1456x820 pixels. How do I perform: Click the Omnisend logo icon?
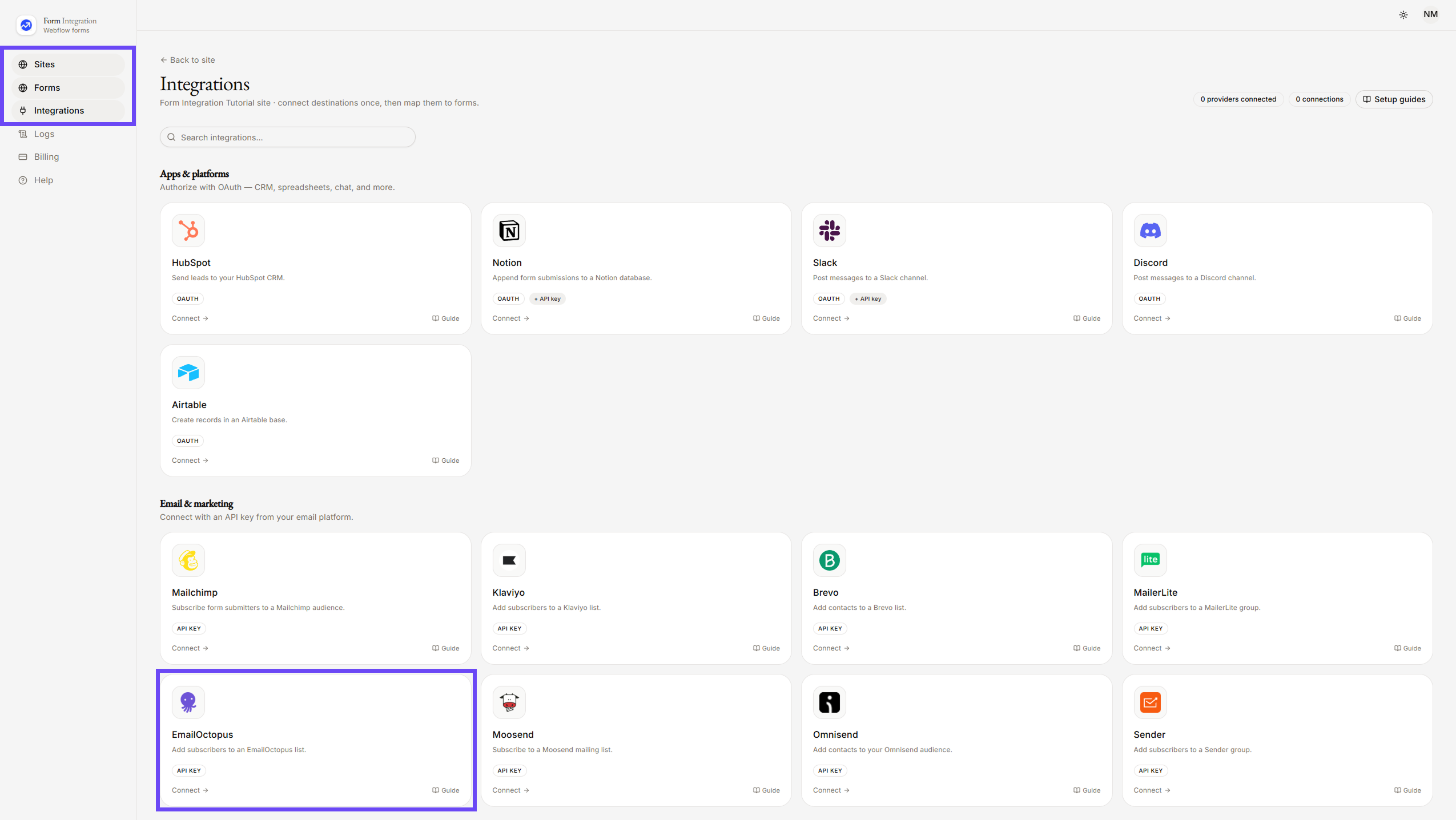[x=829, y=702]
